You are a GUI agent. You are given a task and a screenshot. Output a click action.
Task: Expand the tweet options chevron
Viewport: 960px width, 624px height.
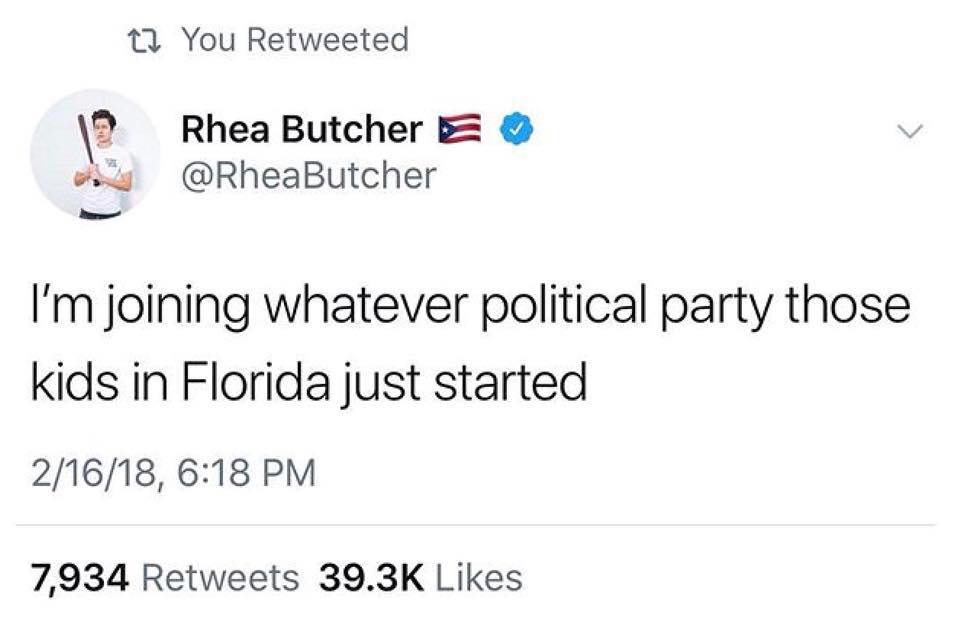coord(910,130)
